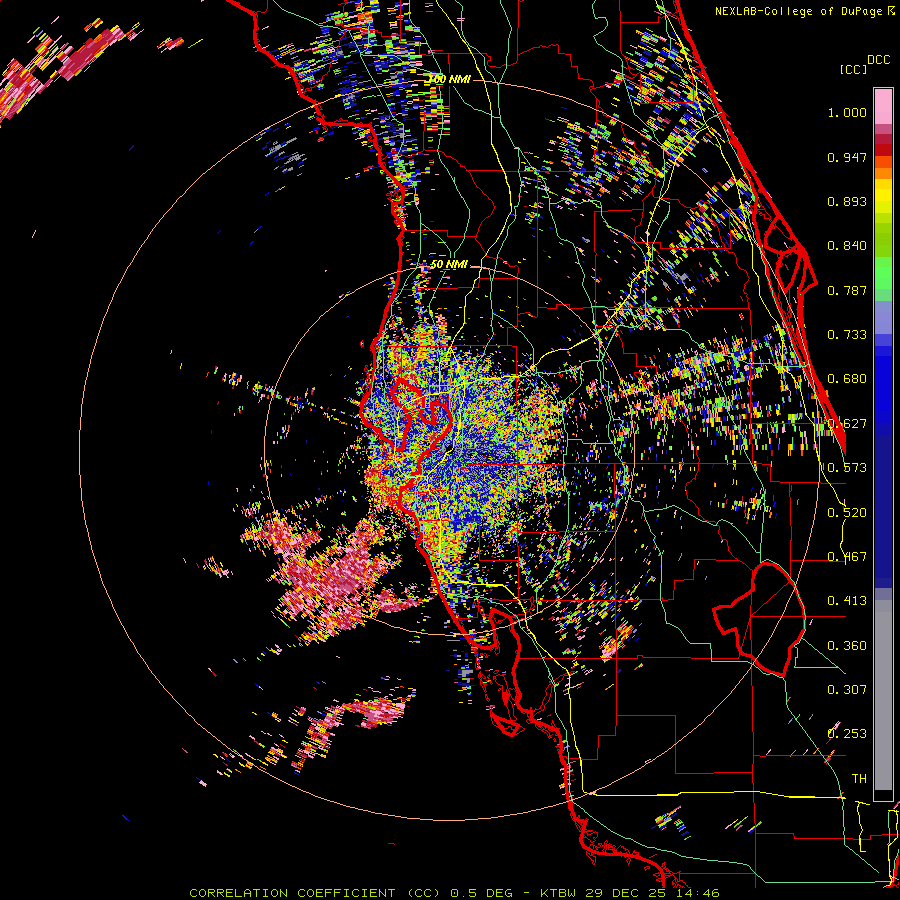This screenshot has width=900, height=900.
Task: Click the 100 NMI range ring label
Action: pos(449,79)
